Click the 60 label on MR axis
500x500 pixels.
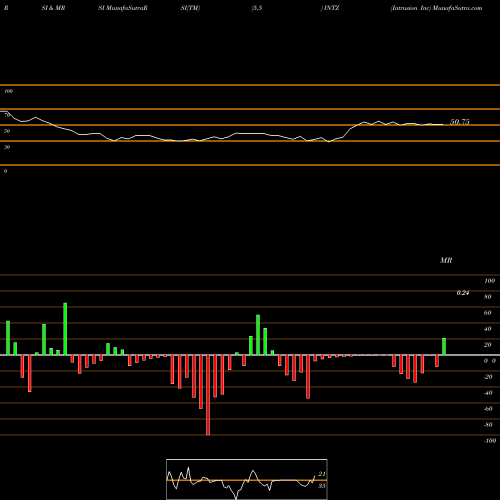(x=488, y=313)
